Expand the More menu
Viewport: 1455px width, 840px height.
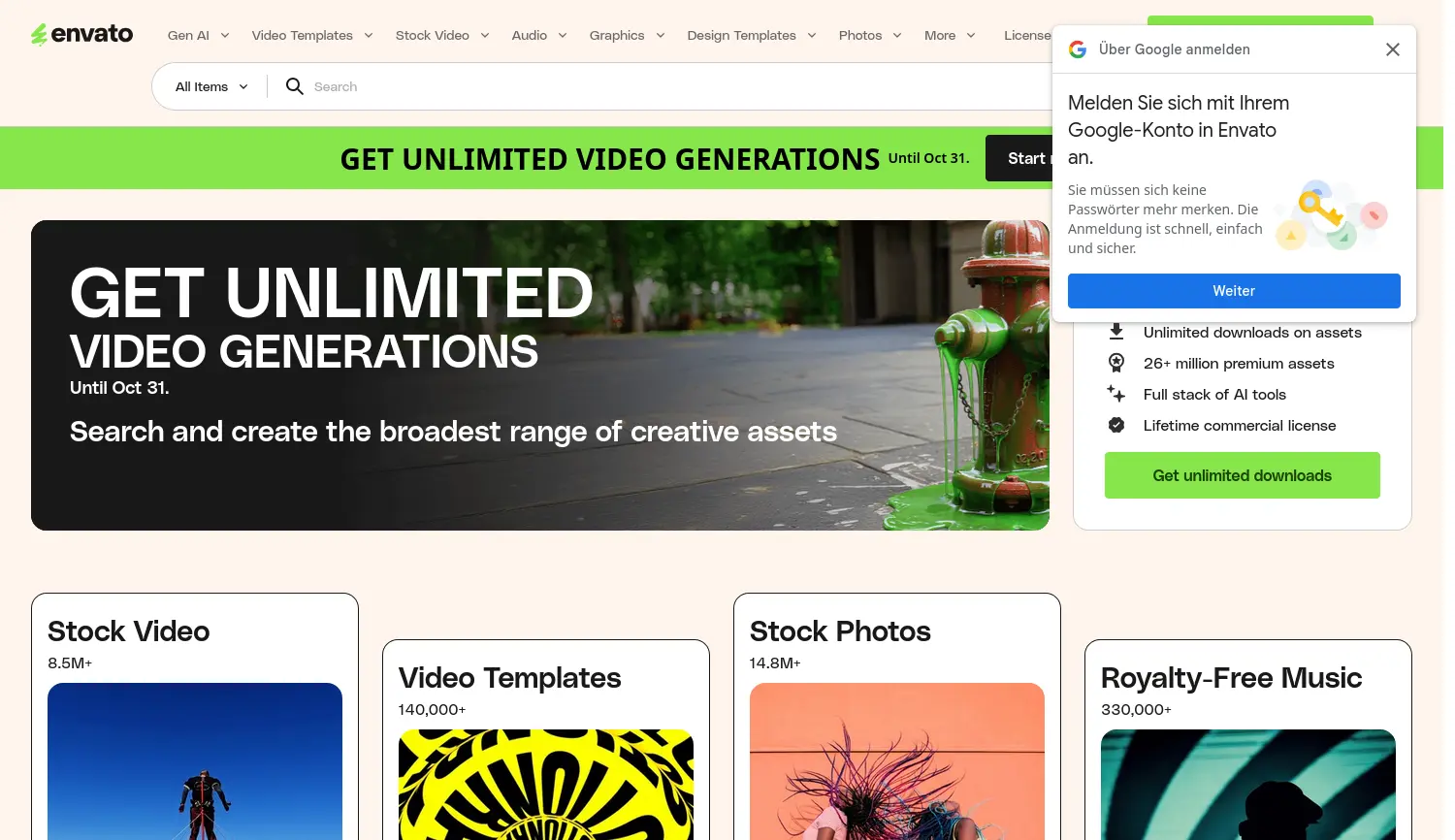(x=949, y=35)
